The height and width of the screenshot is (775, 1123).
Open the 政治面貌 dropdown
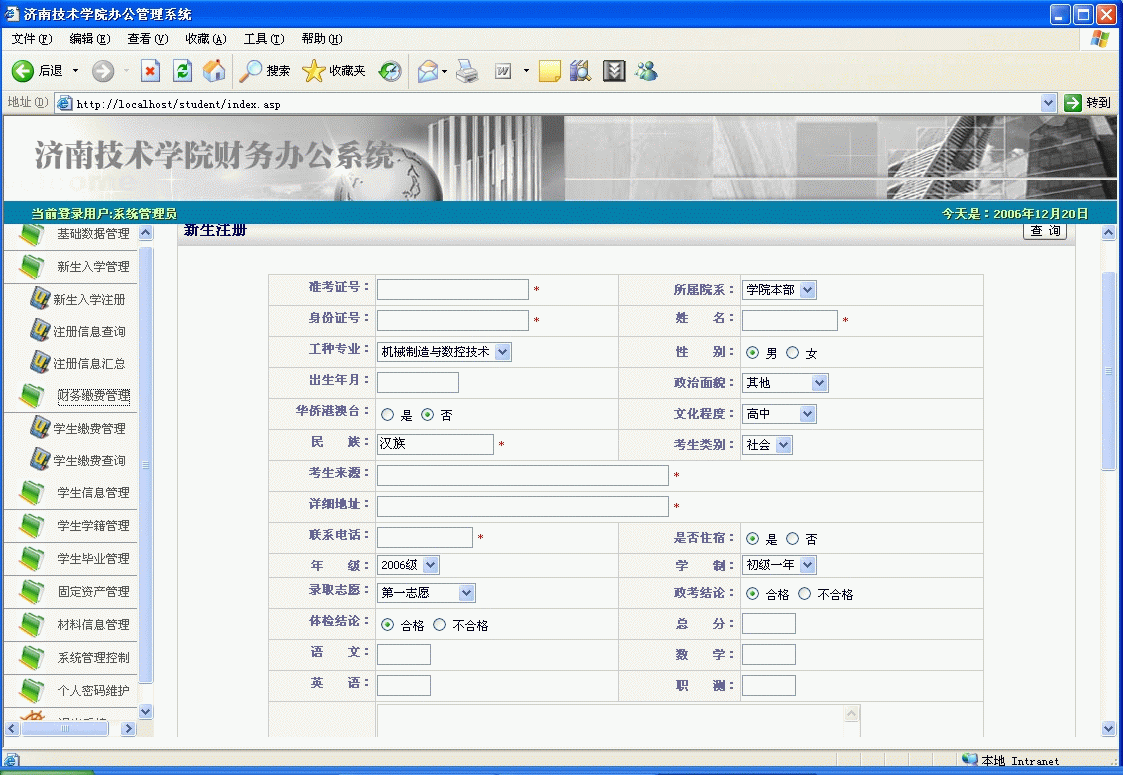tap(785, 382)
